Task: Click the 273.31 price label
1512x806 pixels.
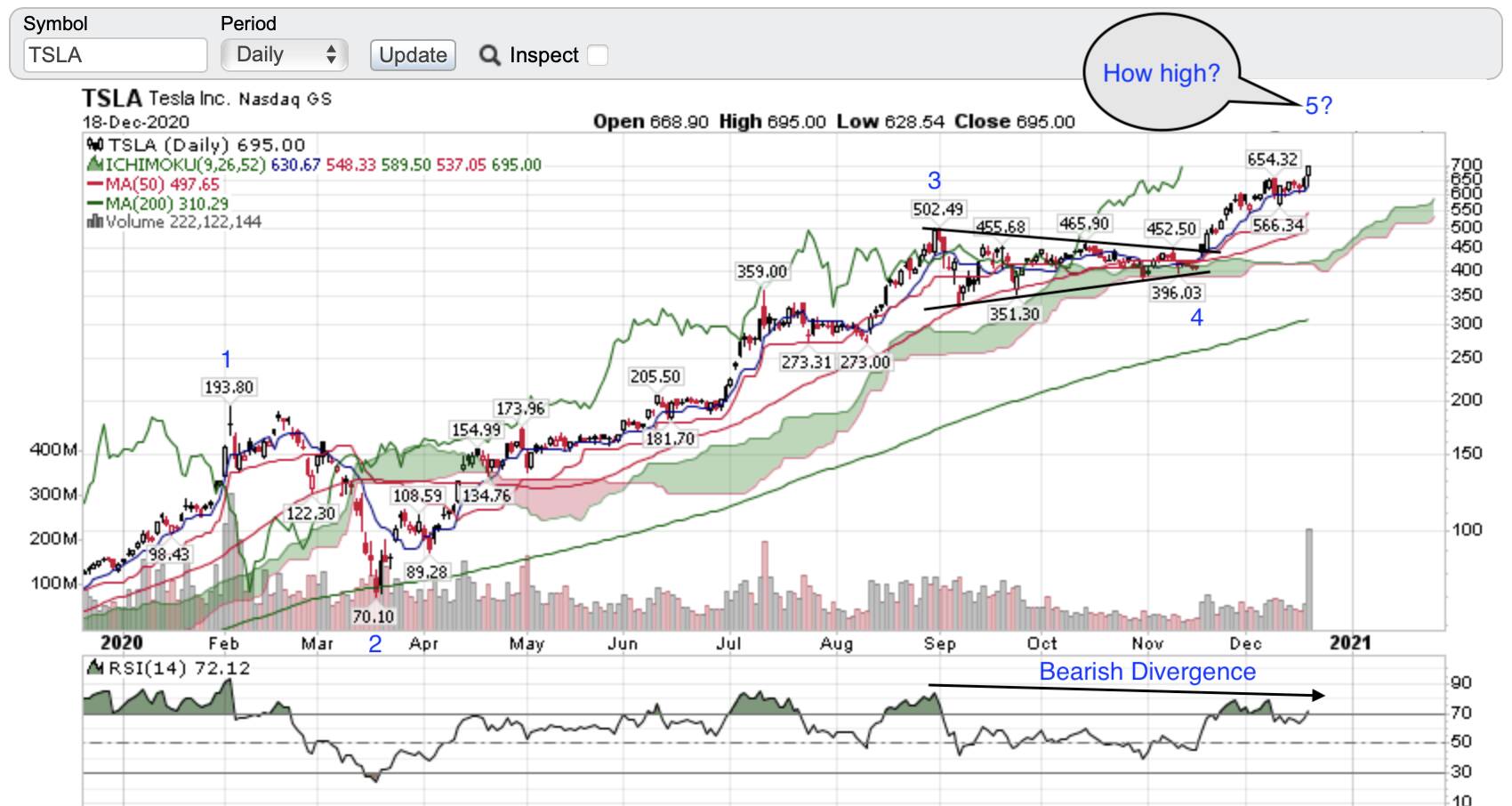Action: pyautogui.click(x=807, y=362)
